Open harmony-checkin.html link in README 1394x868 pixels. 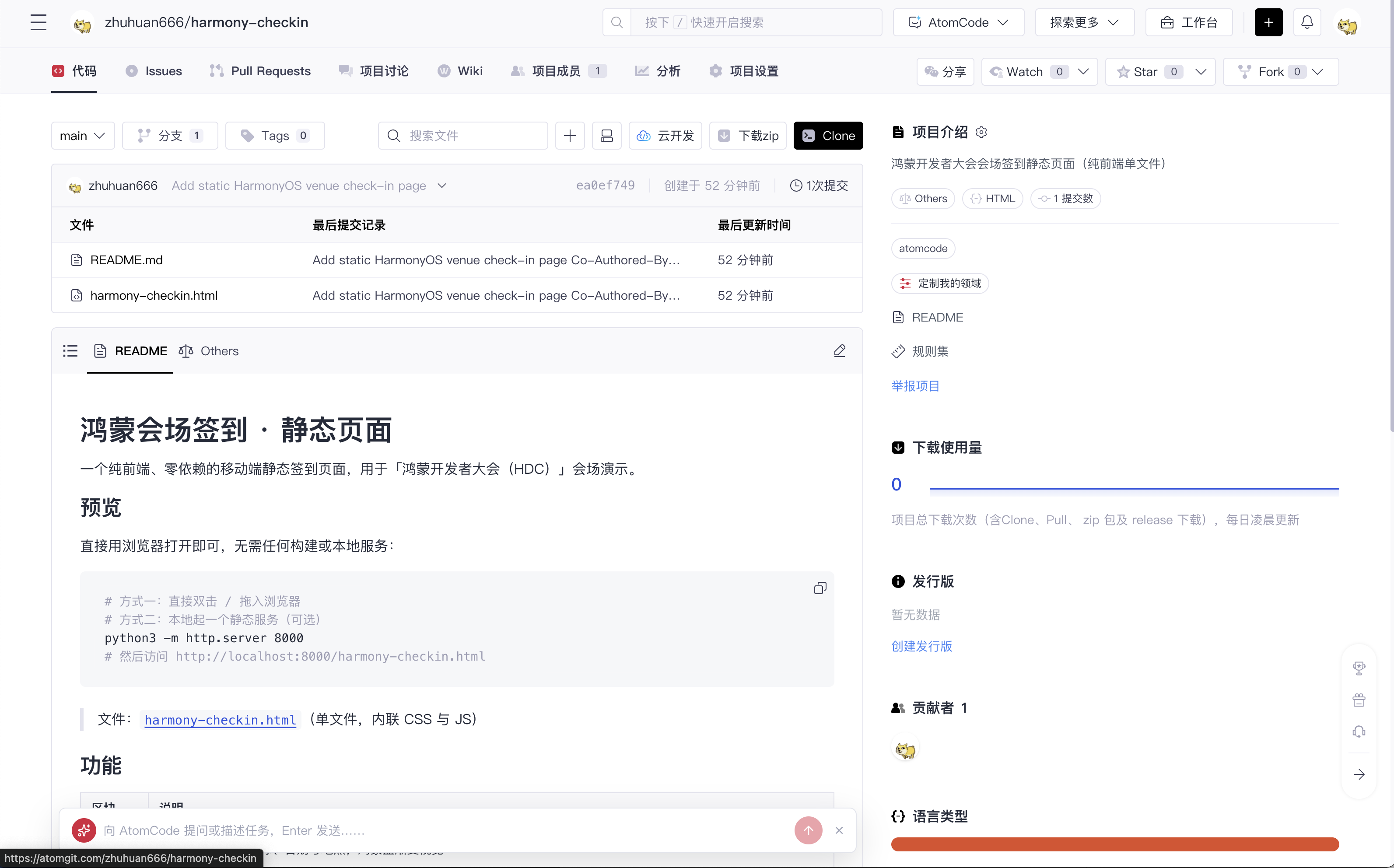point(220,719)
